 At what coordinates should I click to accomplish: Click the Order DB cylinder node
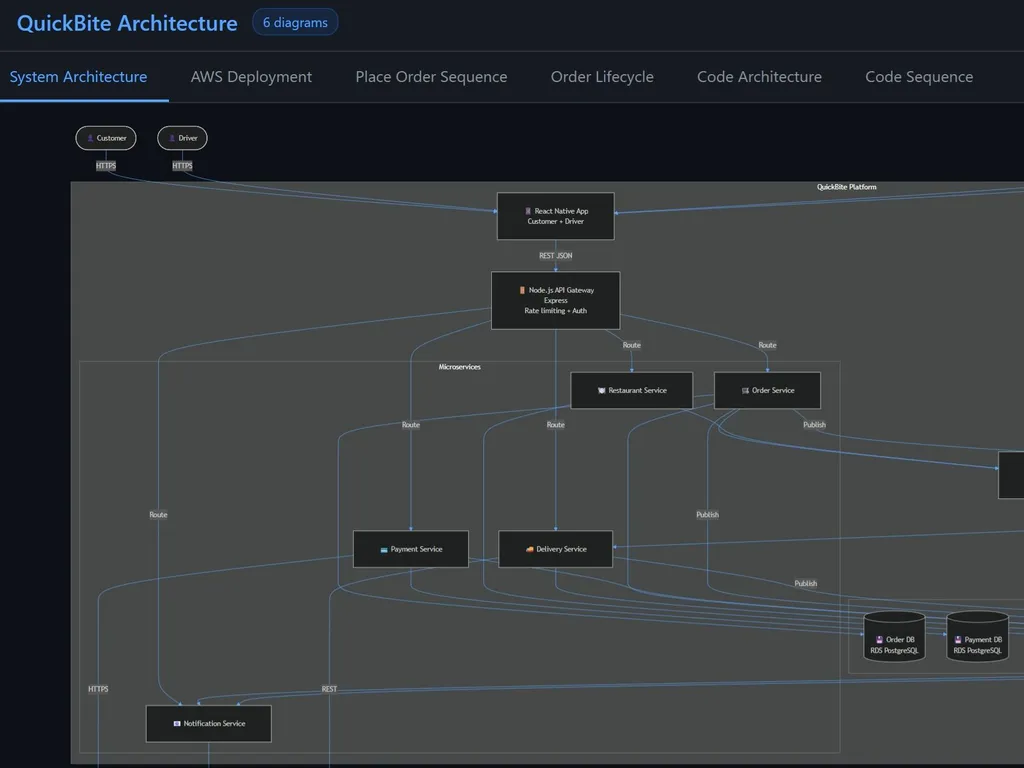[x=894, y=637]
